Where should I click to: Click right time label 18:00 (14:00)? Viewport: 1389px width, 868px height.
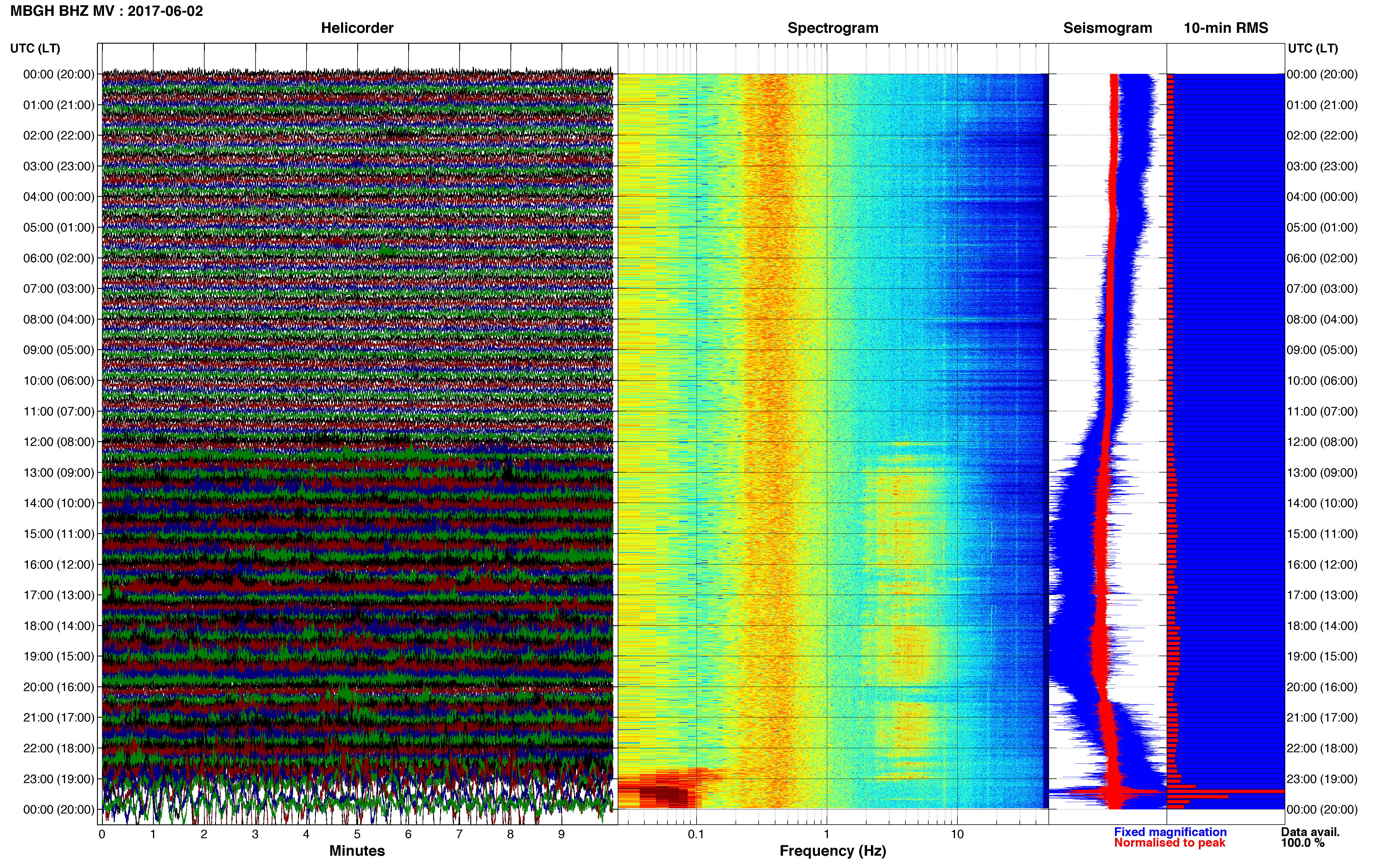pyautogui.click(x=1322, y=626)
